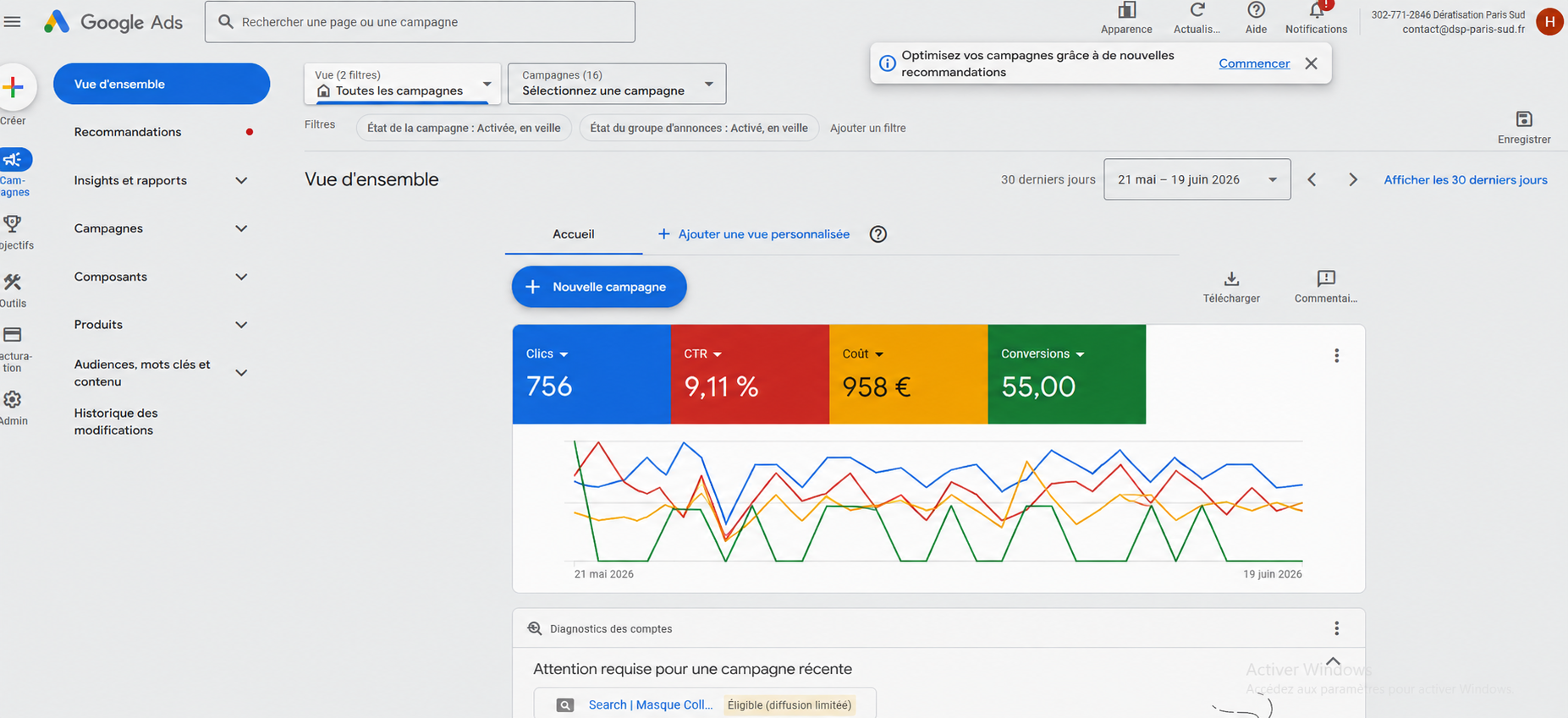Open the Notifications bell icon
This screenshot has width=1568, height=718.
pos(1316,11)
